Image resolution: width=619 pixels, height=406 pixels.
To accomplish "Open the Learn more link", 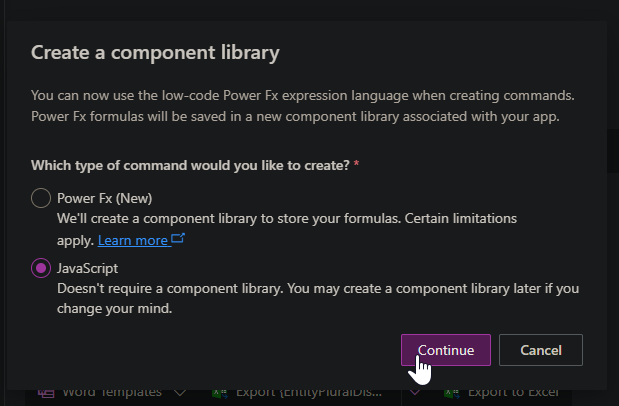I will click(x=133, y=240).
